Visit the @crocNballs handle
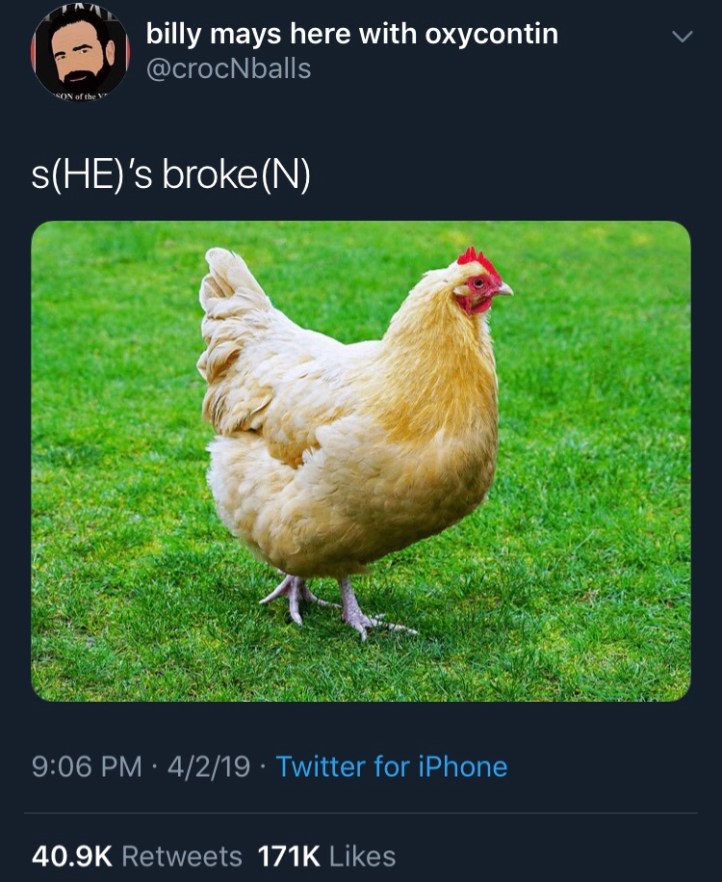This screenshot has height=882, width=722. (x=228, y=69)
